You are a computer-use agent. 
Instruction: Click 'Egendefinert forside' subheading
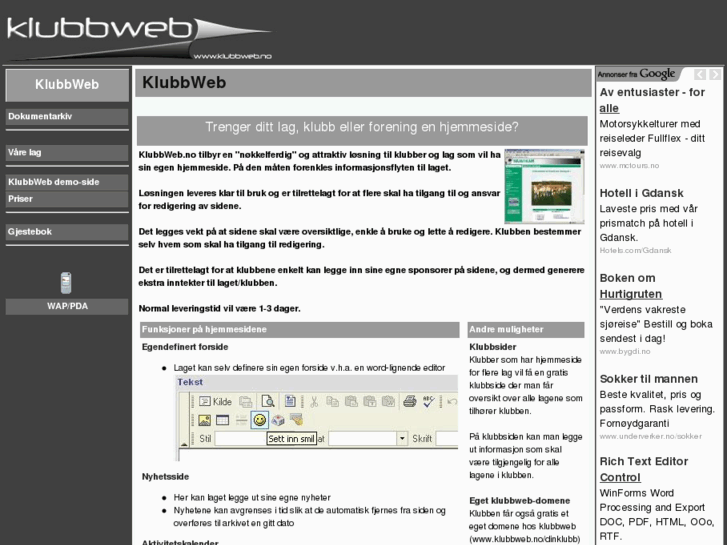tap(185, 347)
